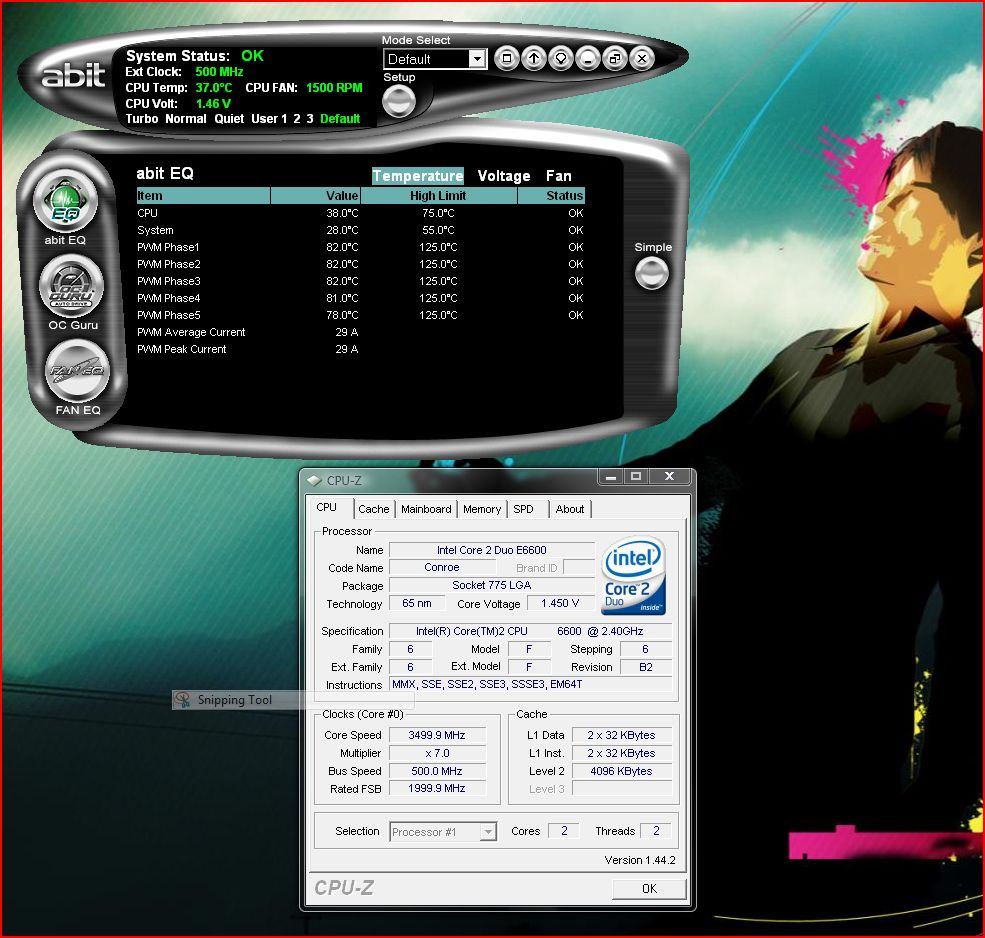The width and height of the screenshot is (985, 938).
Task: Open the OC Guru module
Action: [71, 287]
